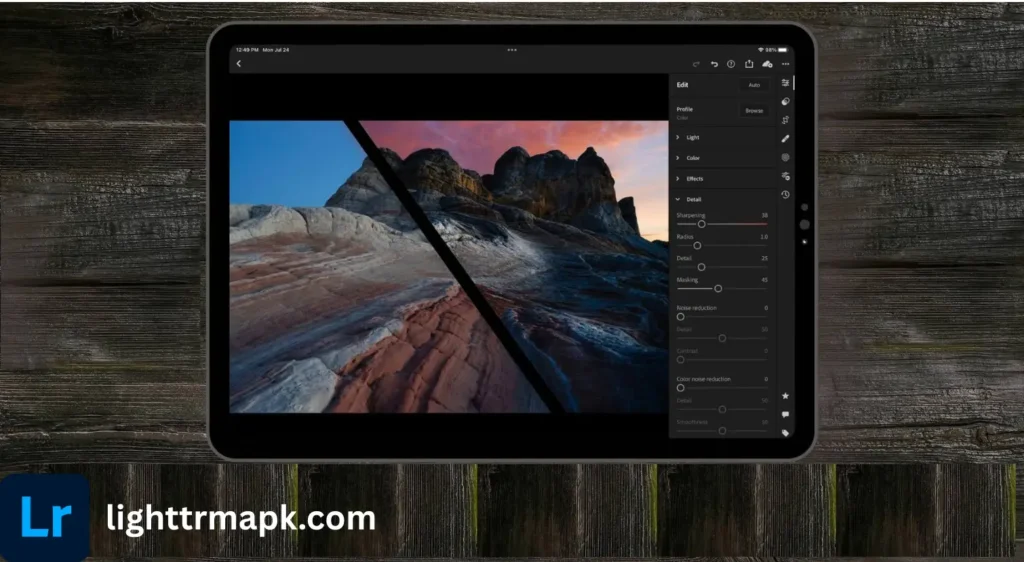The image size is (1024, 562).
Task: Click the Profile label
Action: [x=684, y=109]
